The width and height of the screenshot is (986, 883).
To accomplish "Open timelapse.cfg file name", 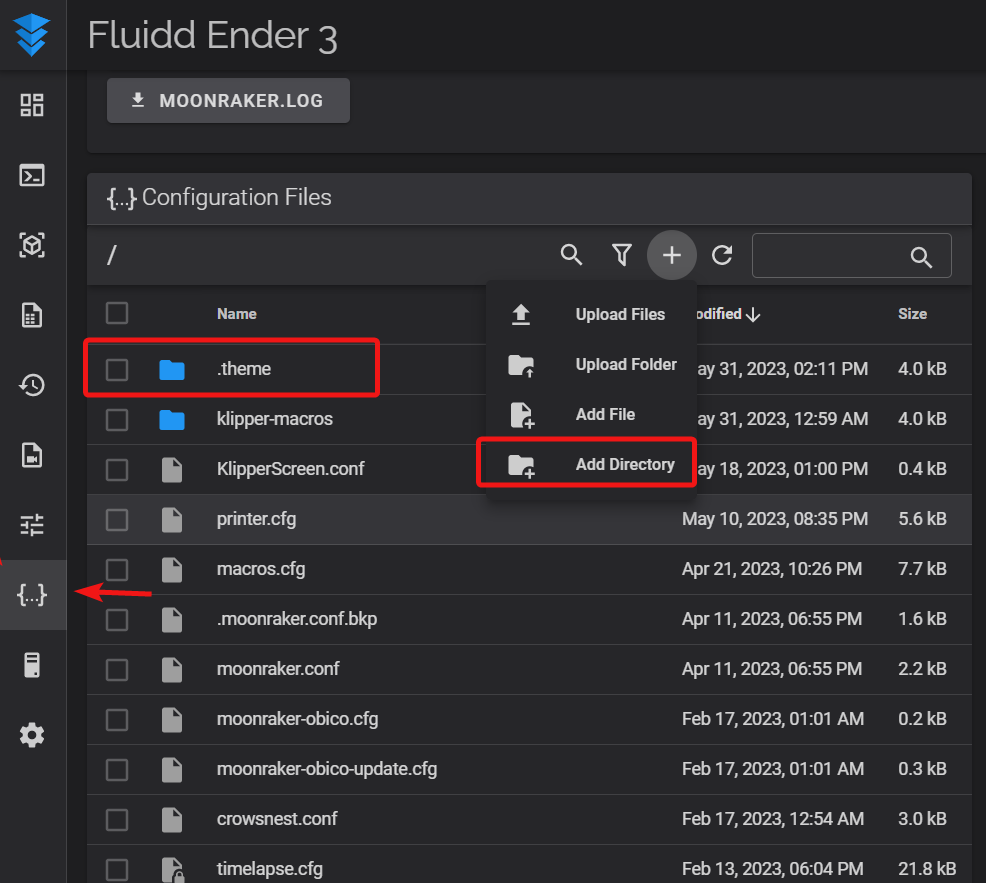I will tap(270, 869).
